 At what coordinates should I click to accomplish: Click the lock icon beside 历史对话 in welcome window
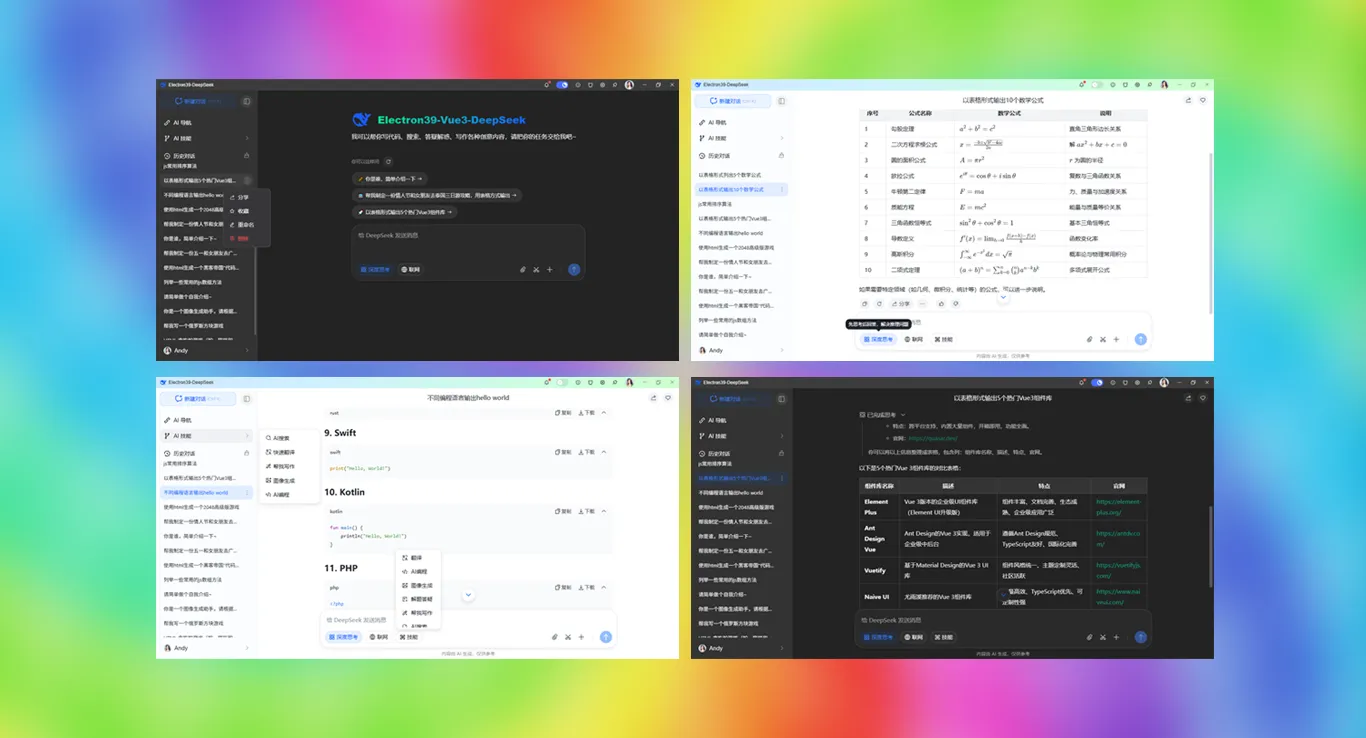246,156
